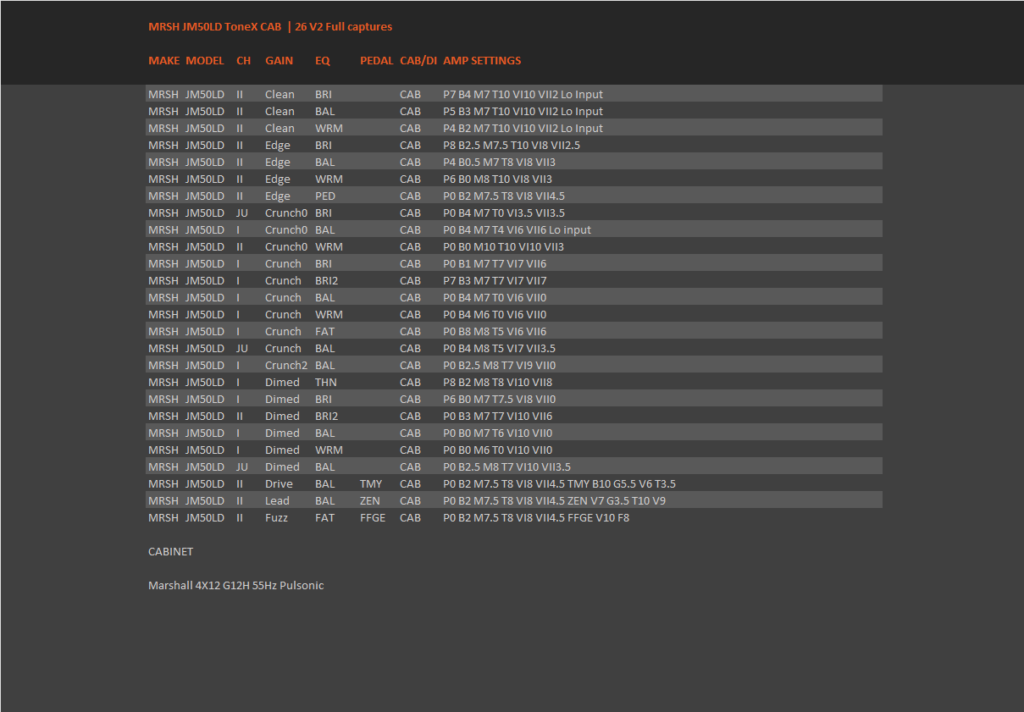Select settings 'P7 B3 M7 T7 VI7 VII7'

coord(494,282)
